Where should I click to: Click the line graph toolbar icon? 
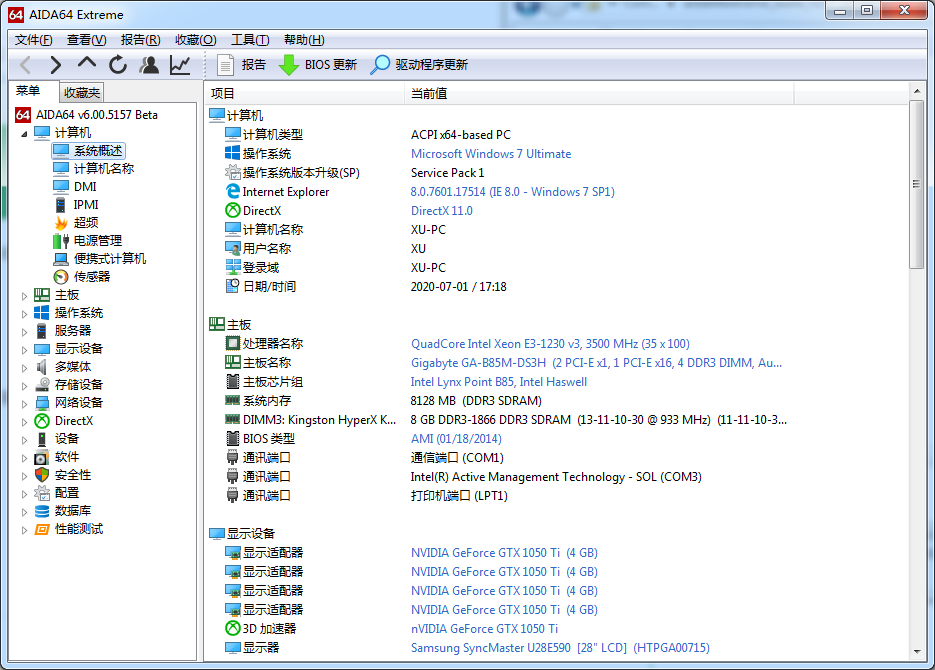point(180,65)
